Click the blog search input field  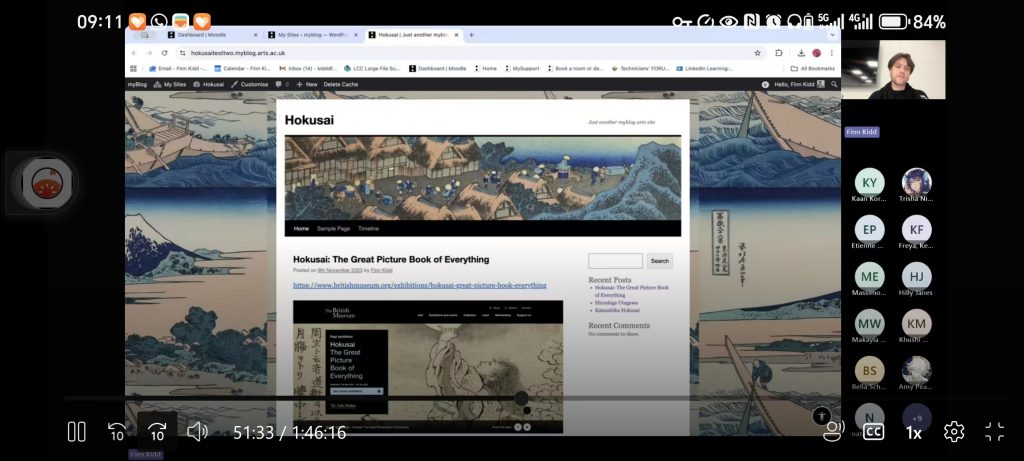coord(615,261)
